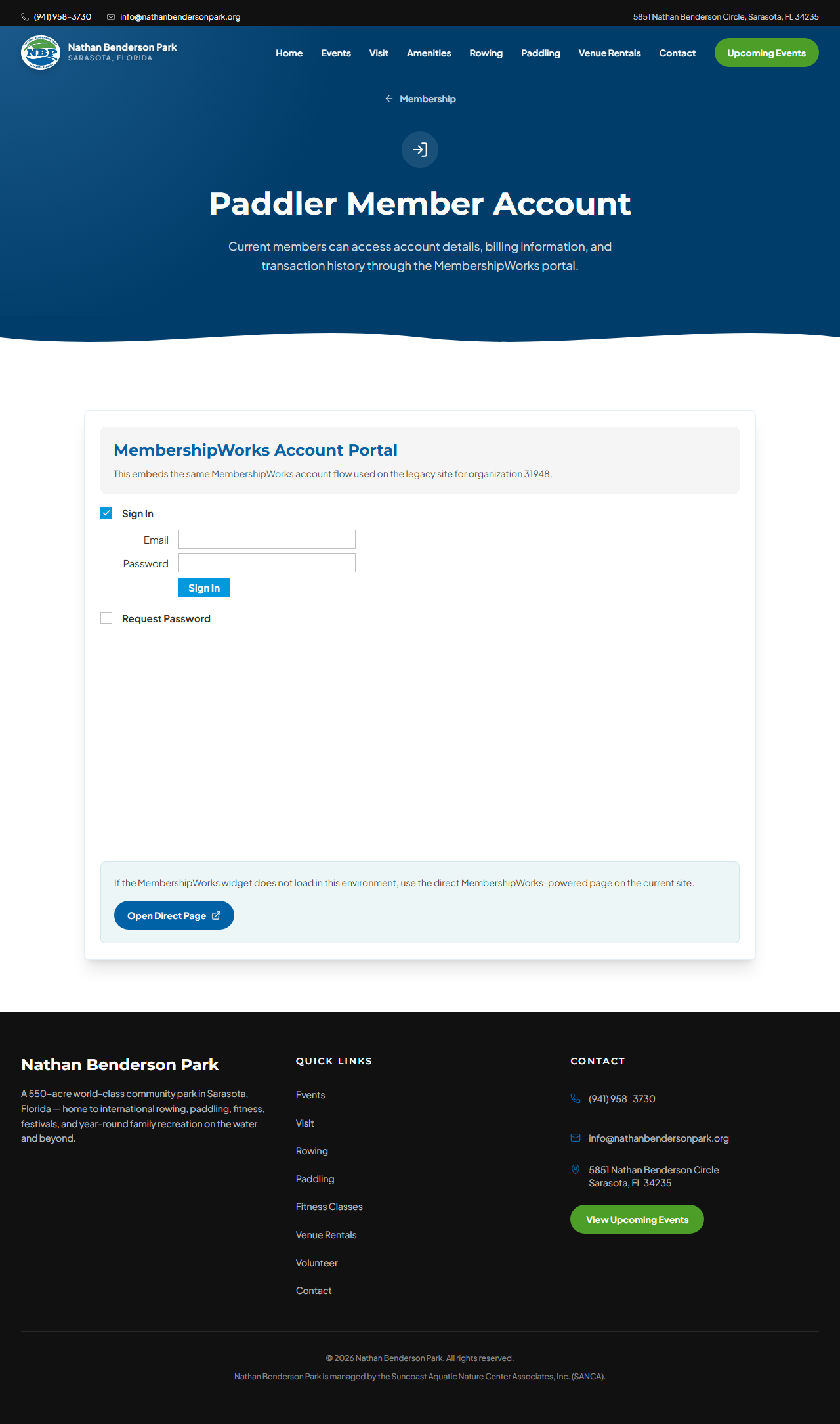Image resolution: width=840 pixels, height=1424 pixels.
Task: Open the Events nav item
Action: click(x=336, y=53)
